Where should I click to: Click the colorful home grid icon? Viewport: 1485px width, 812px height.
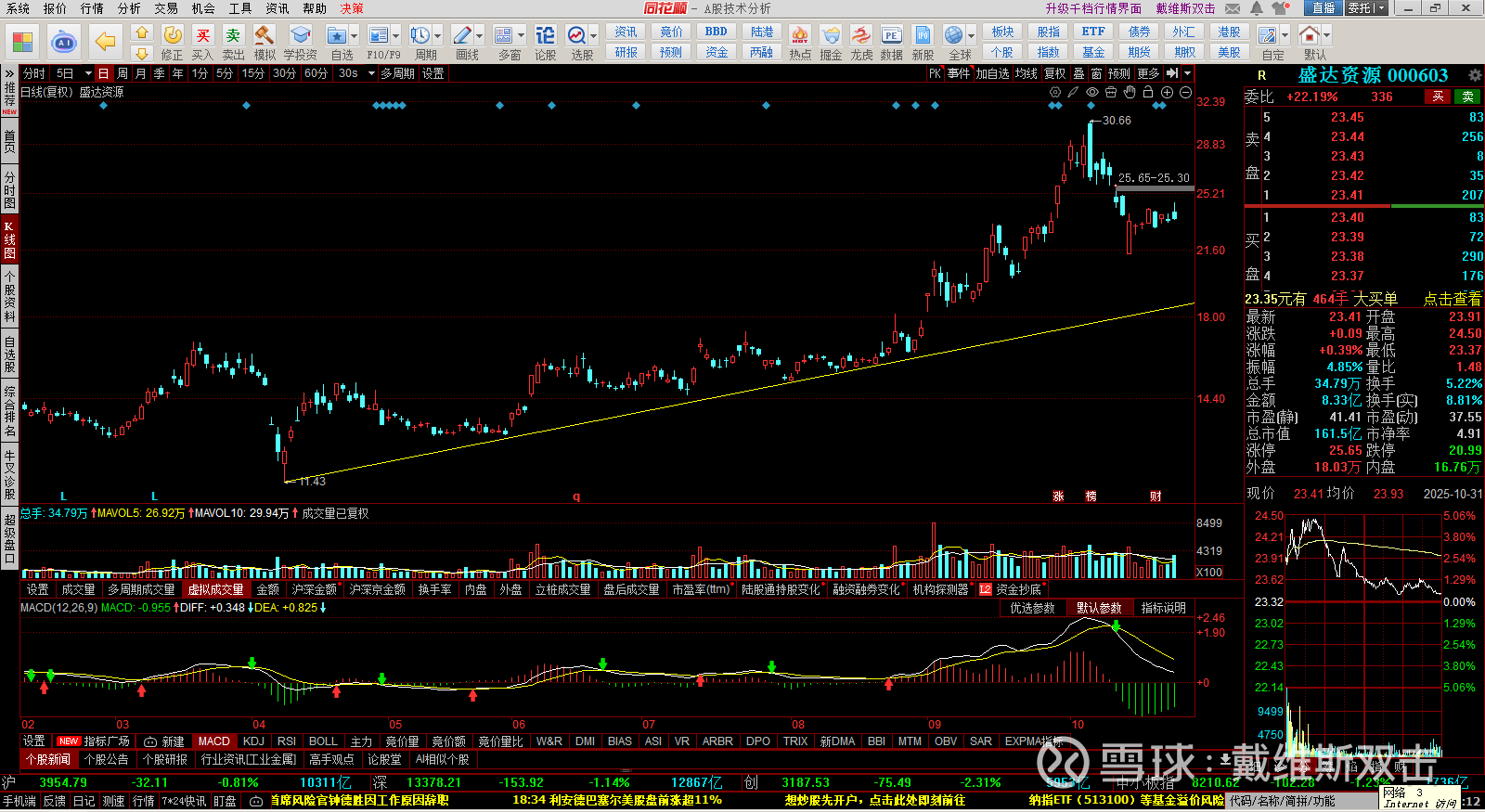coord(22,42)
